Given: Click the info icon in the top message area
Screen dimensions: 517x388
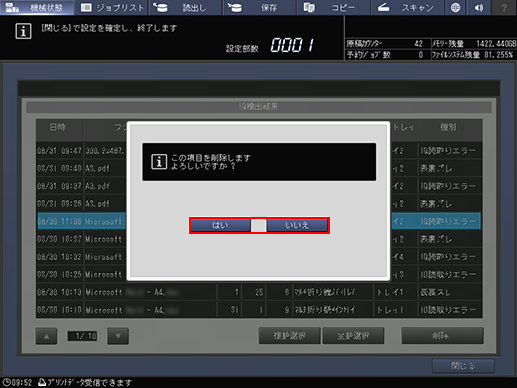Looking at the screenshot, I should (23, 31).
